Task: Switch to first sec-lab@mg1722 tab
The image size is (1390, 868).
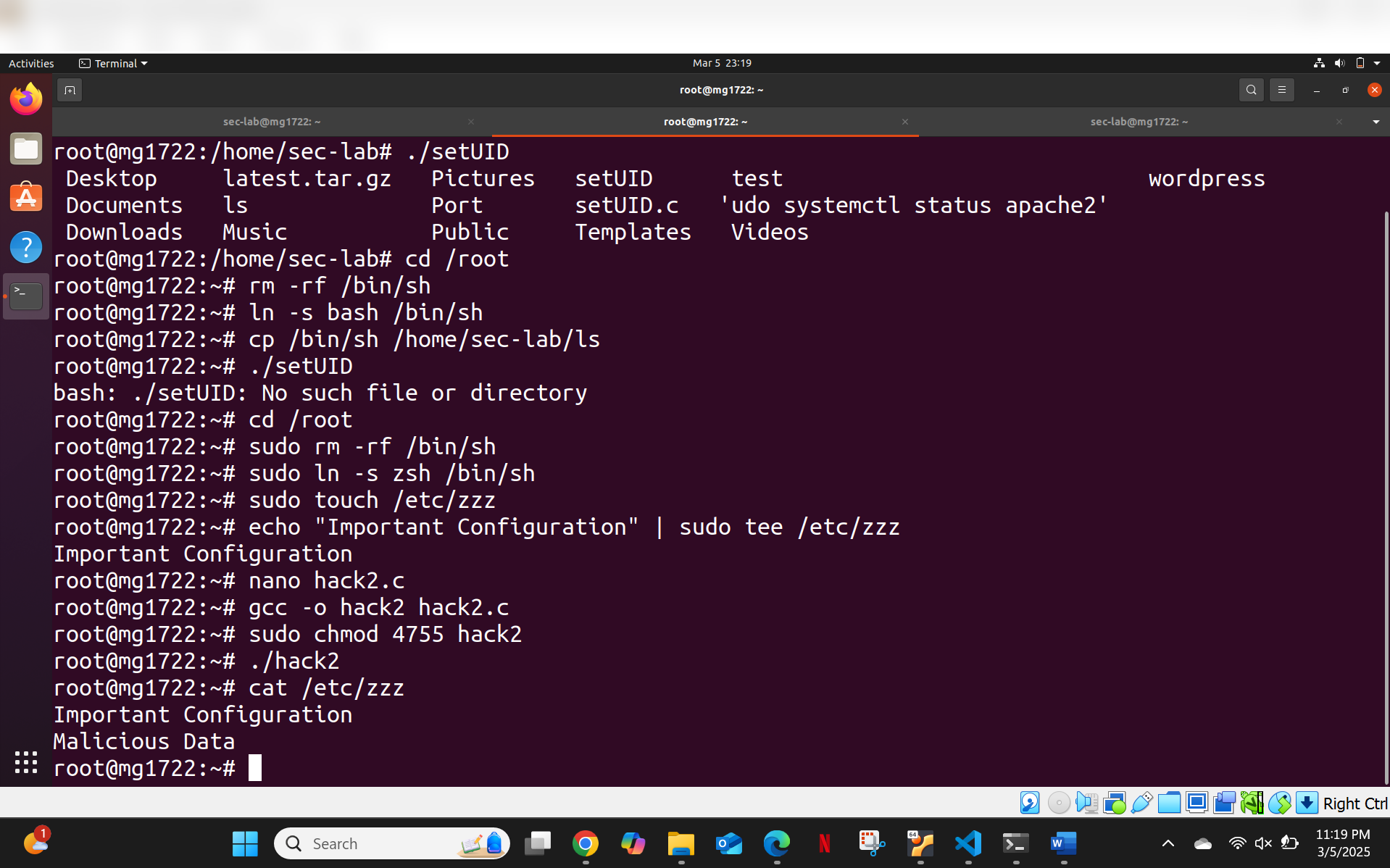Action: 272,122
